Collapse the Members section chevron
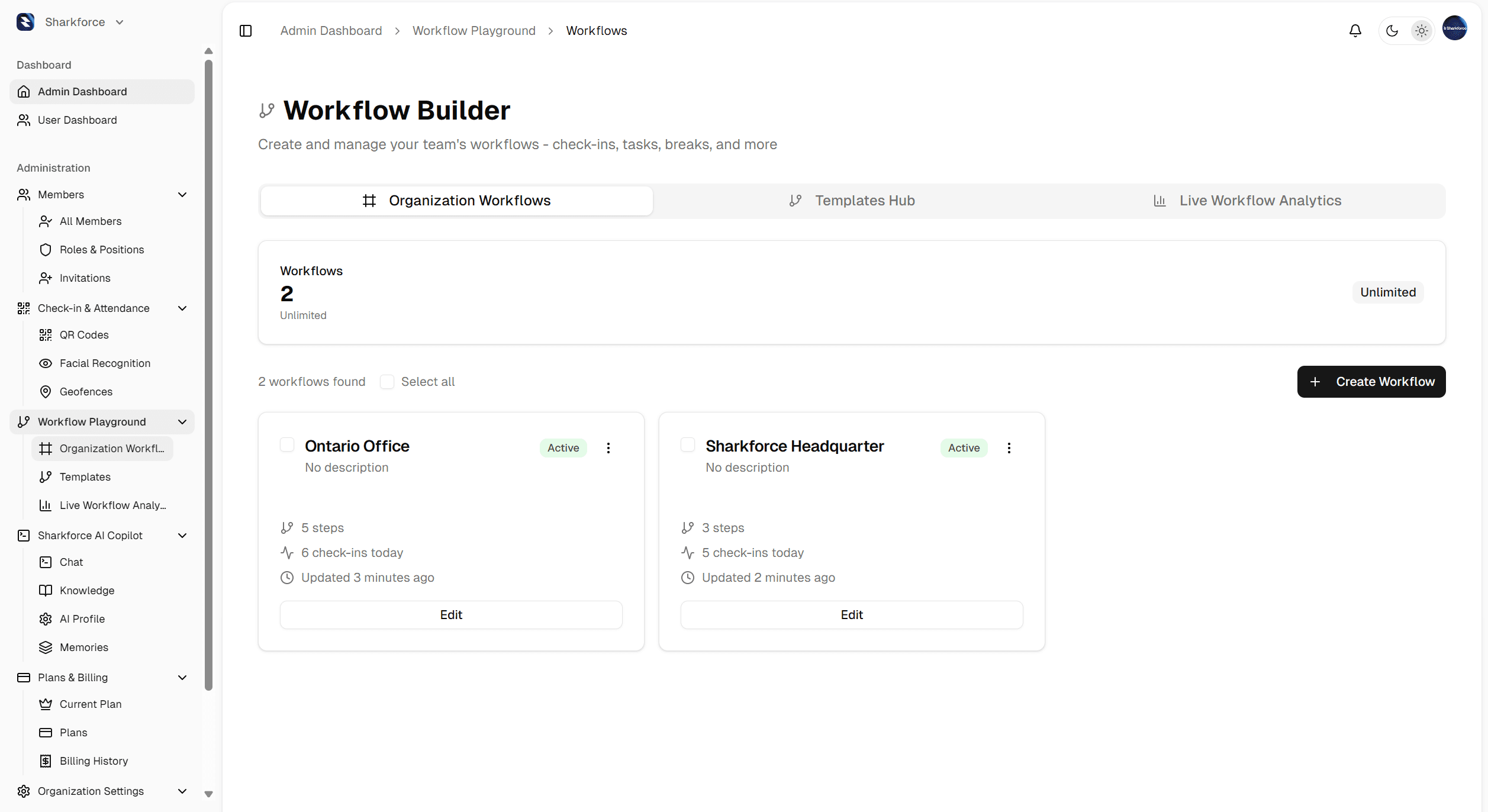Image resolution: width=1488 pixels, height=812 pixels. tap(182, 195)
